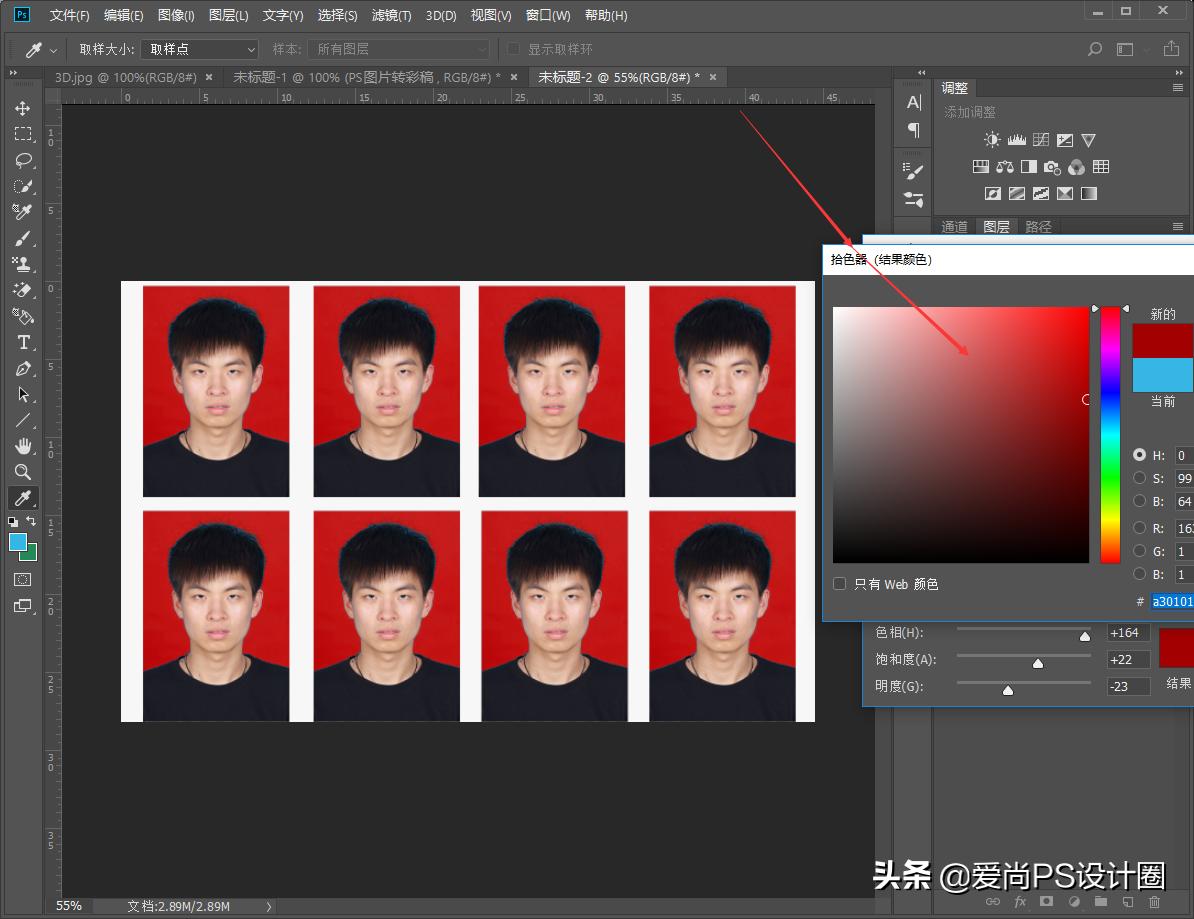
Task: Select the R red radio button
Action: point(1139,527)
